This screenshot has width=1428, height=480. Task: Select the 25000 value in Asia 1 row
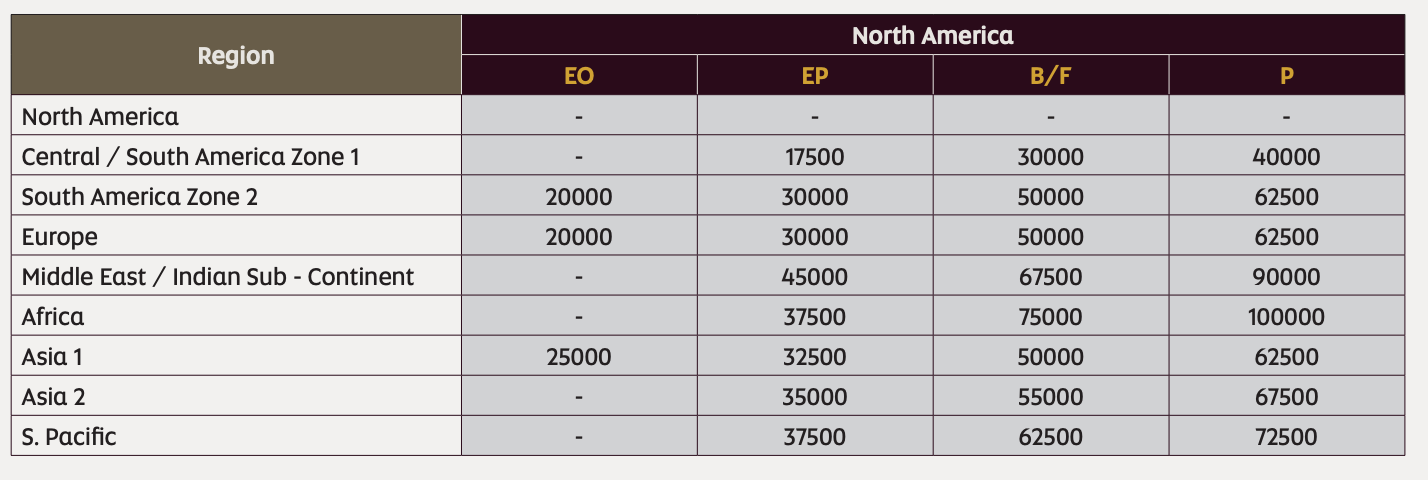pyautogui.click(x=579, y=357)
